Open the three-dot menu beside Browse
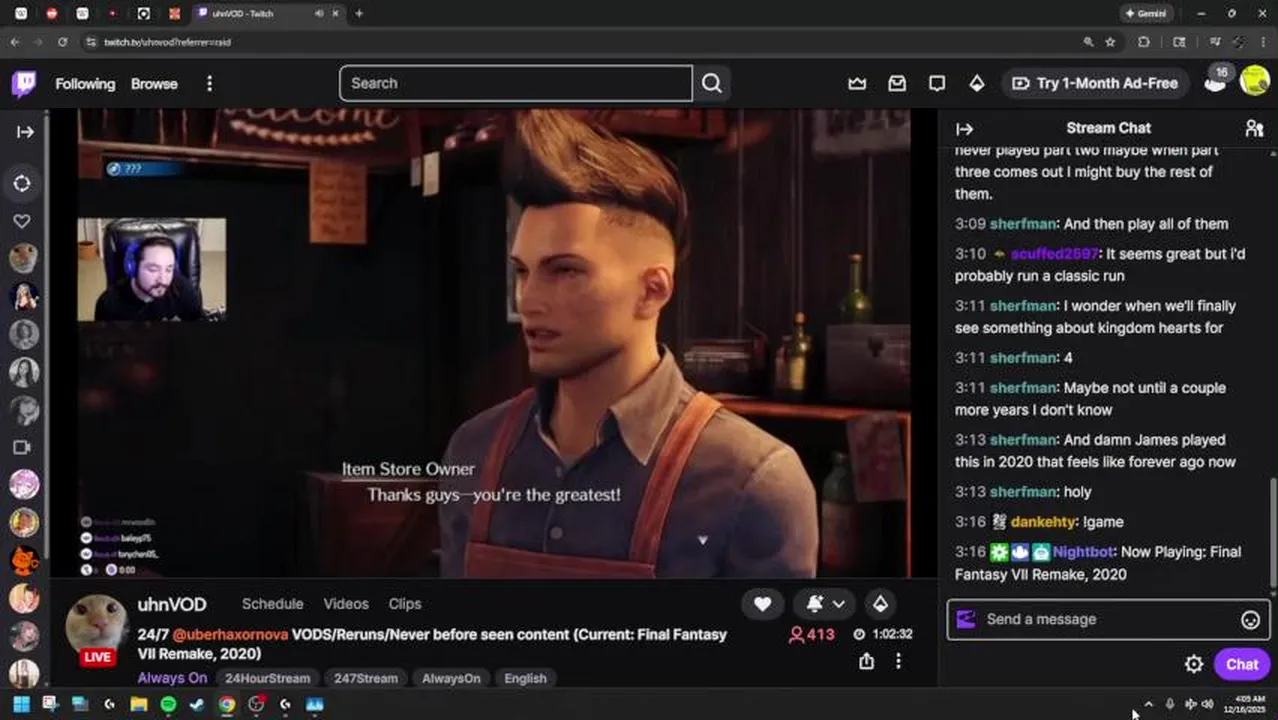This screenshot has height=720, width=1278. [209, 84]
